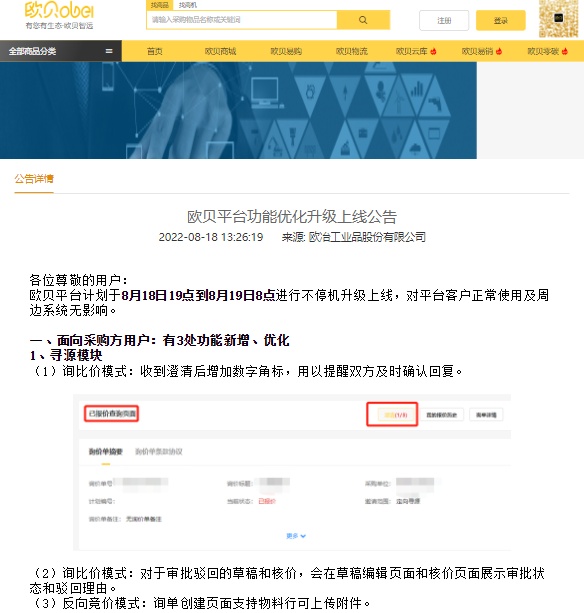Click the greeting line 各位尊敬的用户
Image resolution: width=584 pixels, height=613 pixels.
[x=78, y=280]
